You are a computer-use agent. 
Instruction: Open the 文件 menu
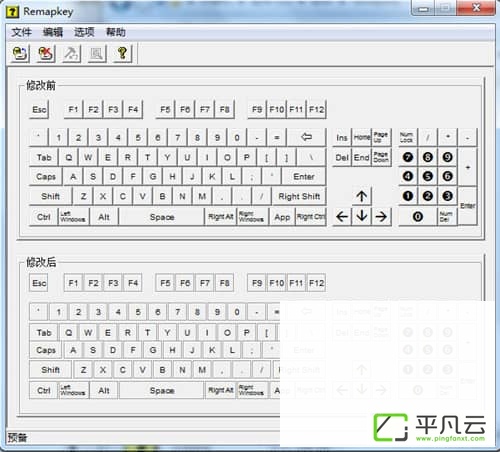point(21,32)
